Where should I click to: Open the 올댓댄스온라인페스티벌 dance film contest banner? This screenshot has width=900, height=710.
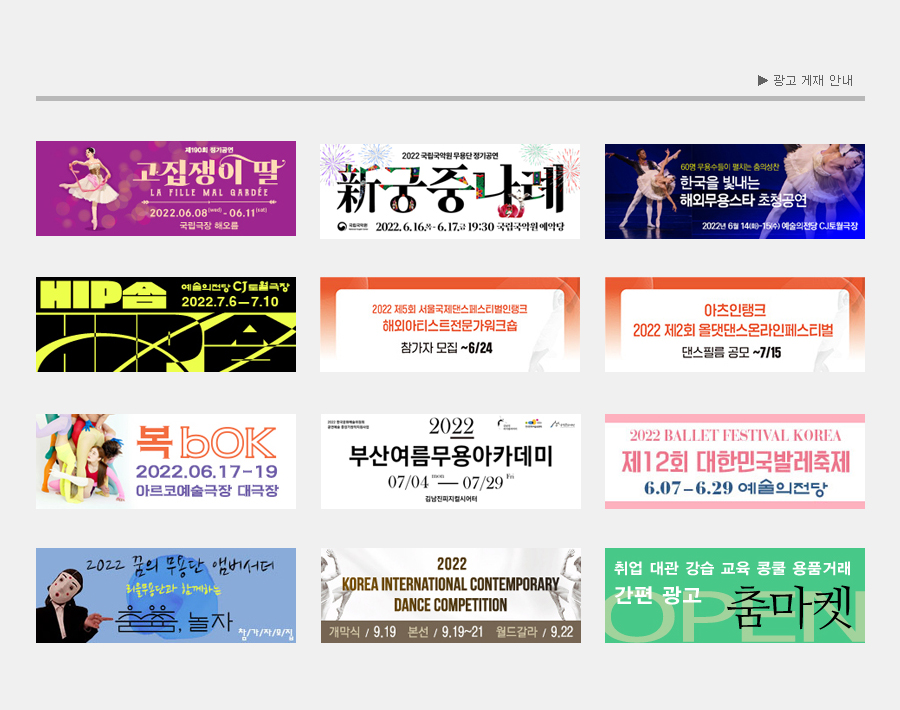click(x=734, y=324)
